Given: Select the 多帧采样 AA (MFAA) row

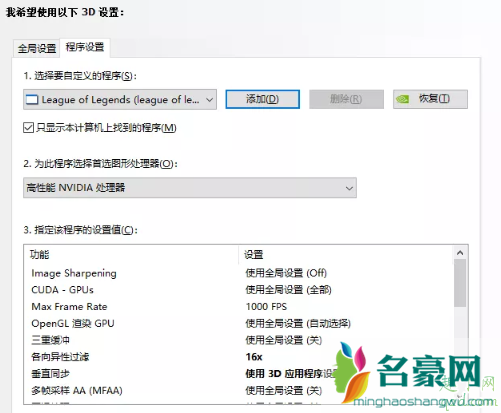Looking at the screenshot, I should click(239, 390).
